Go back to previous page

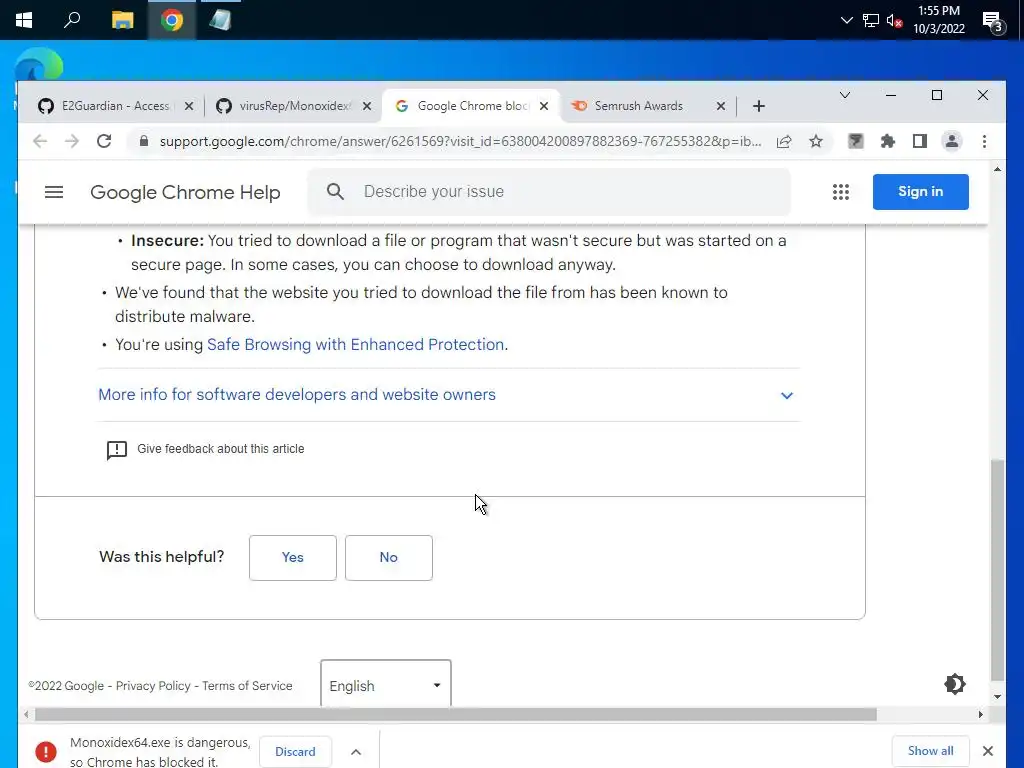pos(40,141)
